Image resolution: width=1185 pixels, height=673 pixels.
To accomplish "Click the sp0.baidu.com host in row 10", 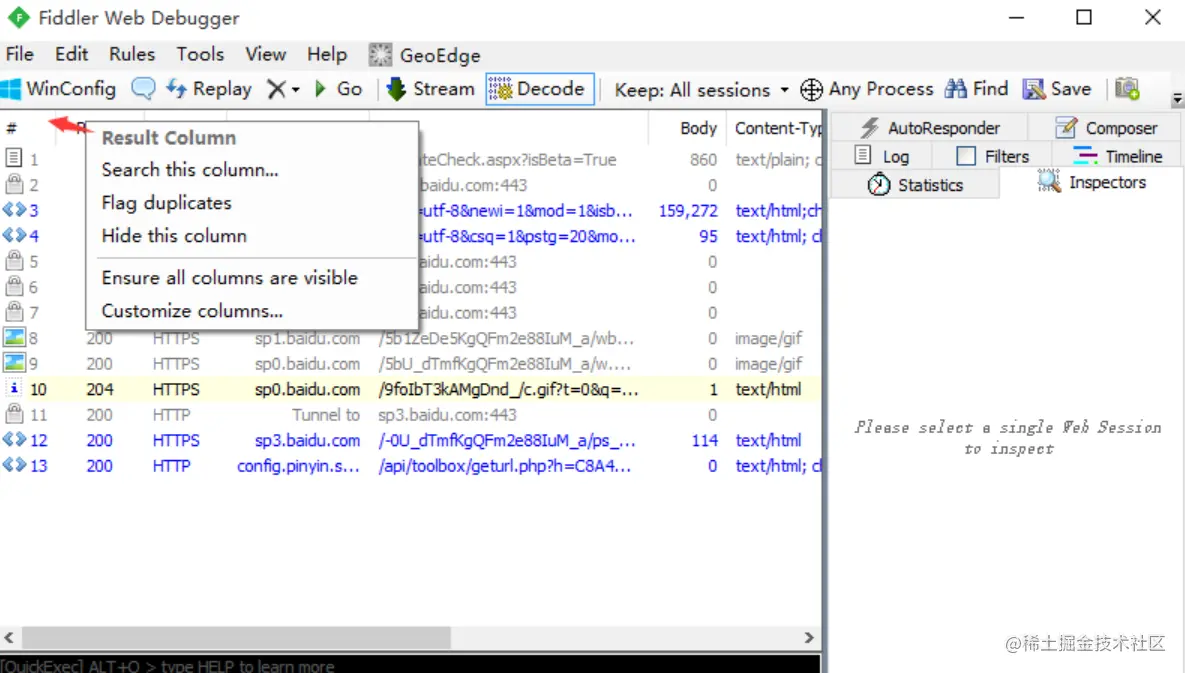I will pyautogui.click(x=307, y=390).
